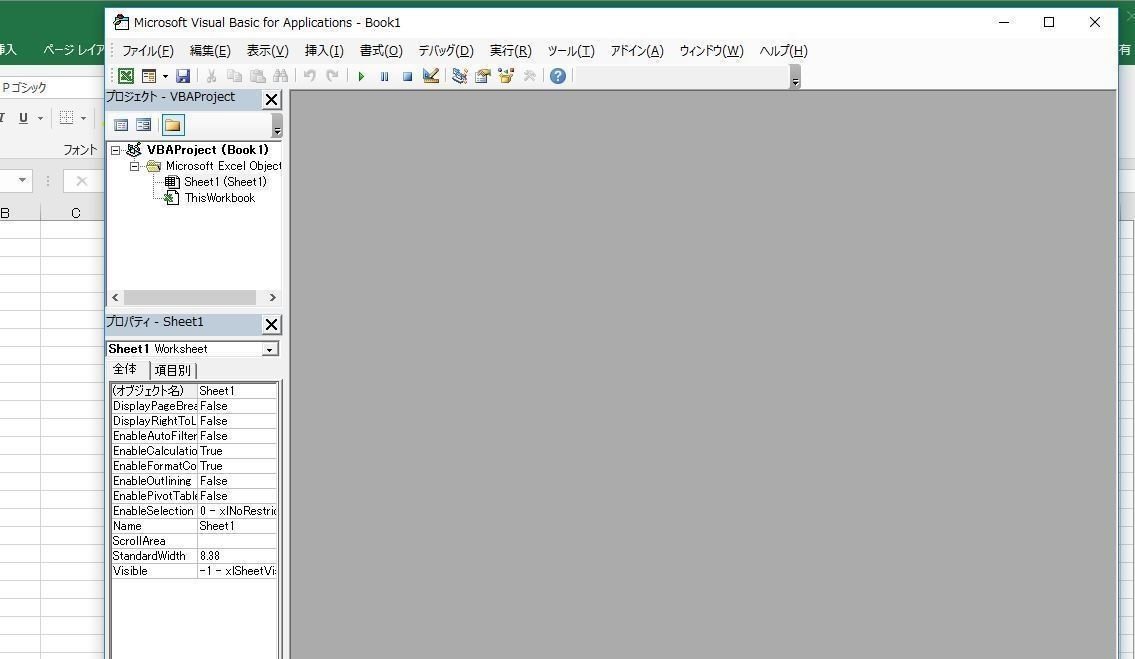Image resolution: width=1135 pixels, height=659 pixels.
Task: Click the Insert UserForm toolbar icon
Action: pos(147,75)
